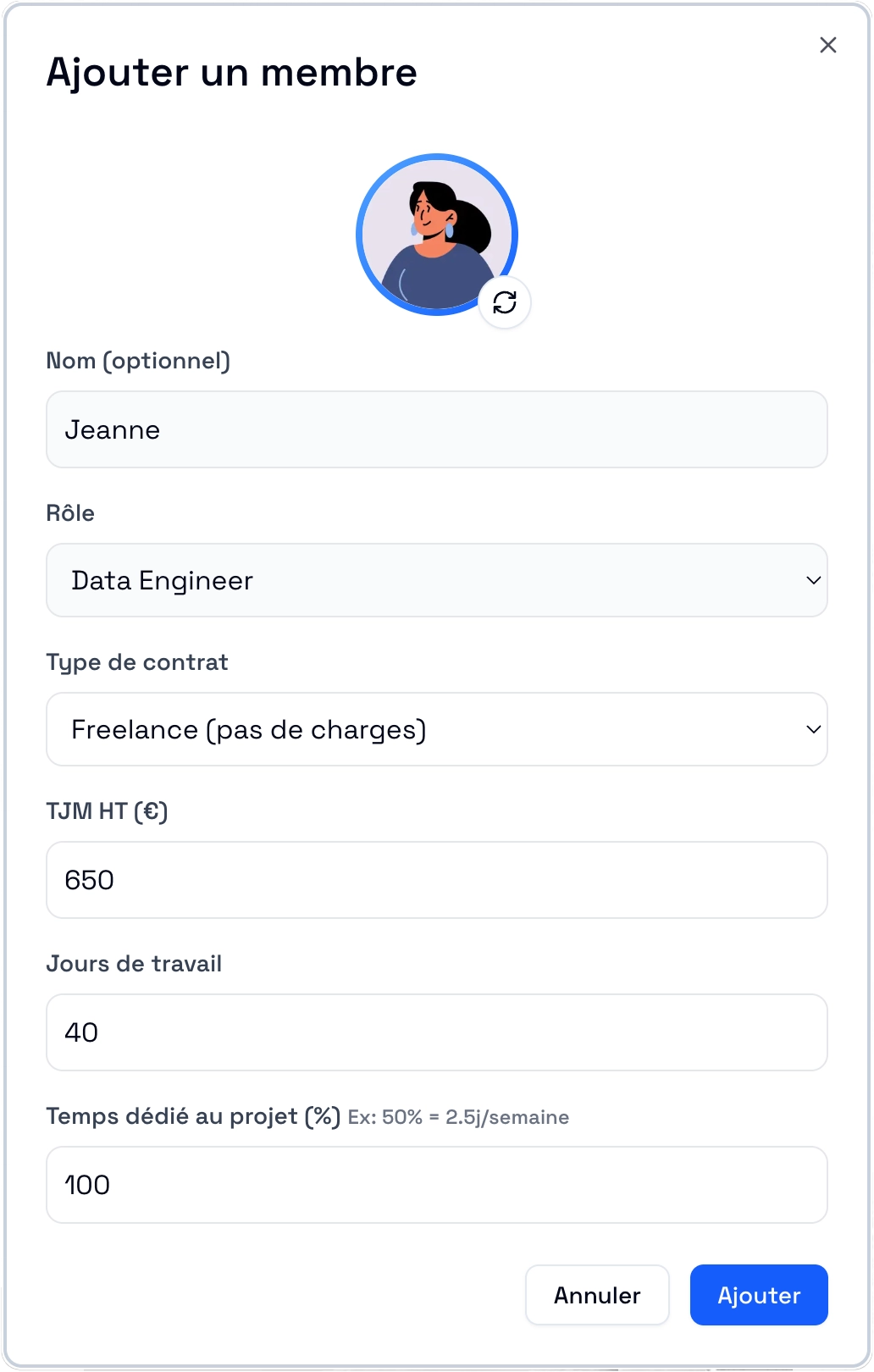Click the member avatar illustration
874x1372 pixels.
coord(437,235)
